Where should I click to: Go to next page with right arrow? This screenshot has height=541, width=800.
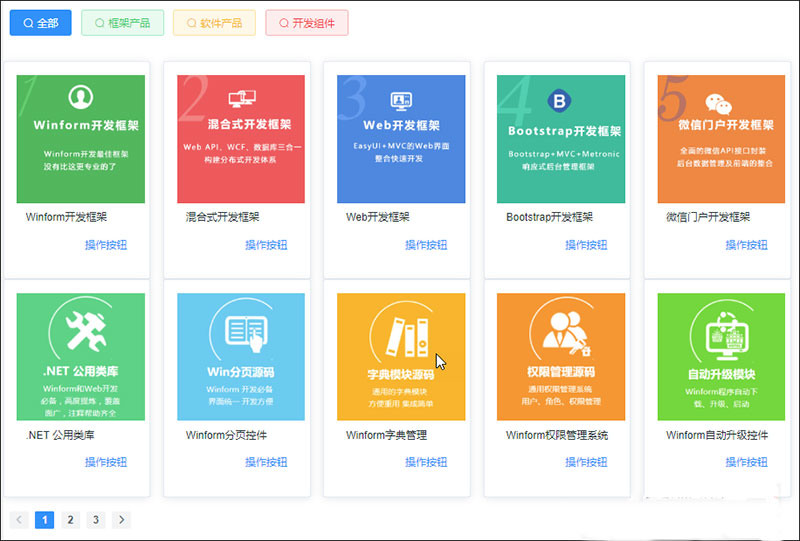pos(121,520)
